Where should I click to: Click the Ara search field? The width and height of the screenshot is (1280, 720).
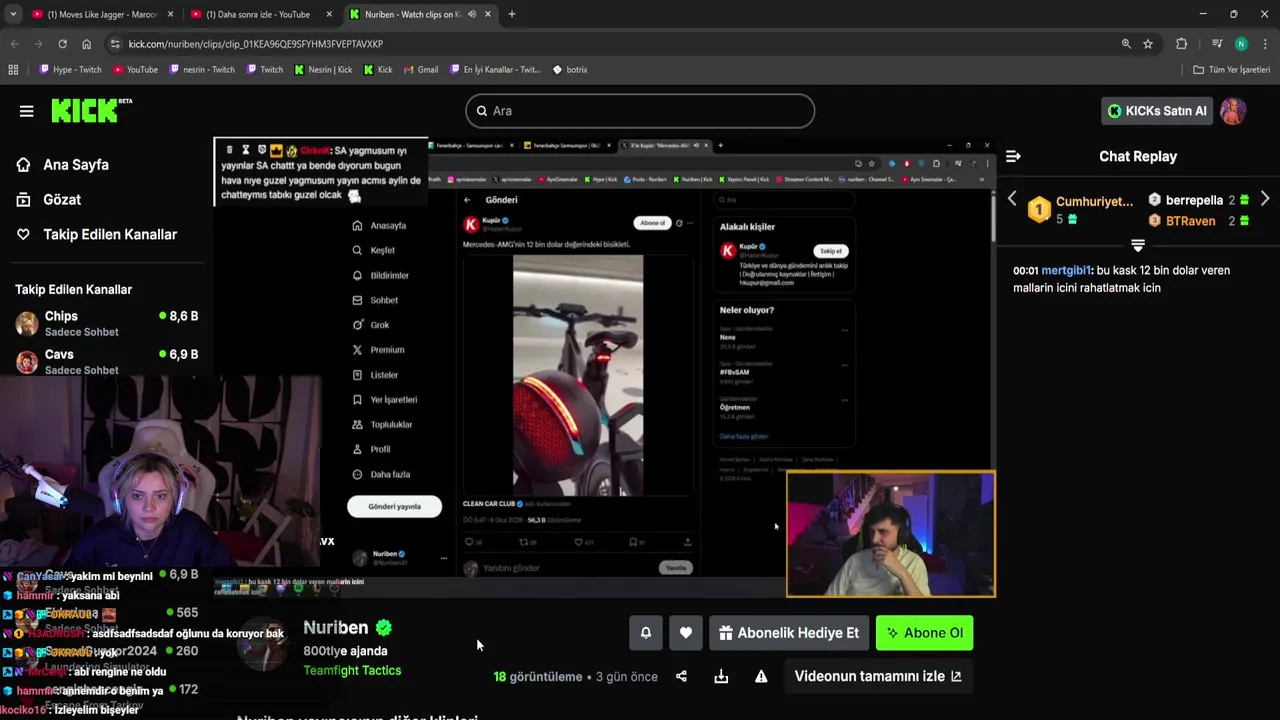point(640,111)
